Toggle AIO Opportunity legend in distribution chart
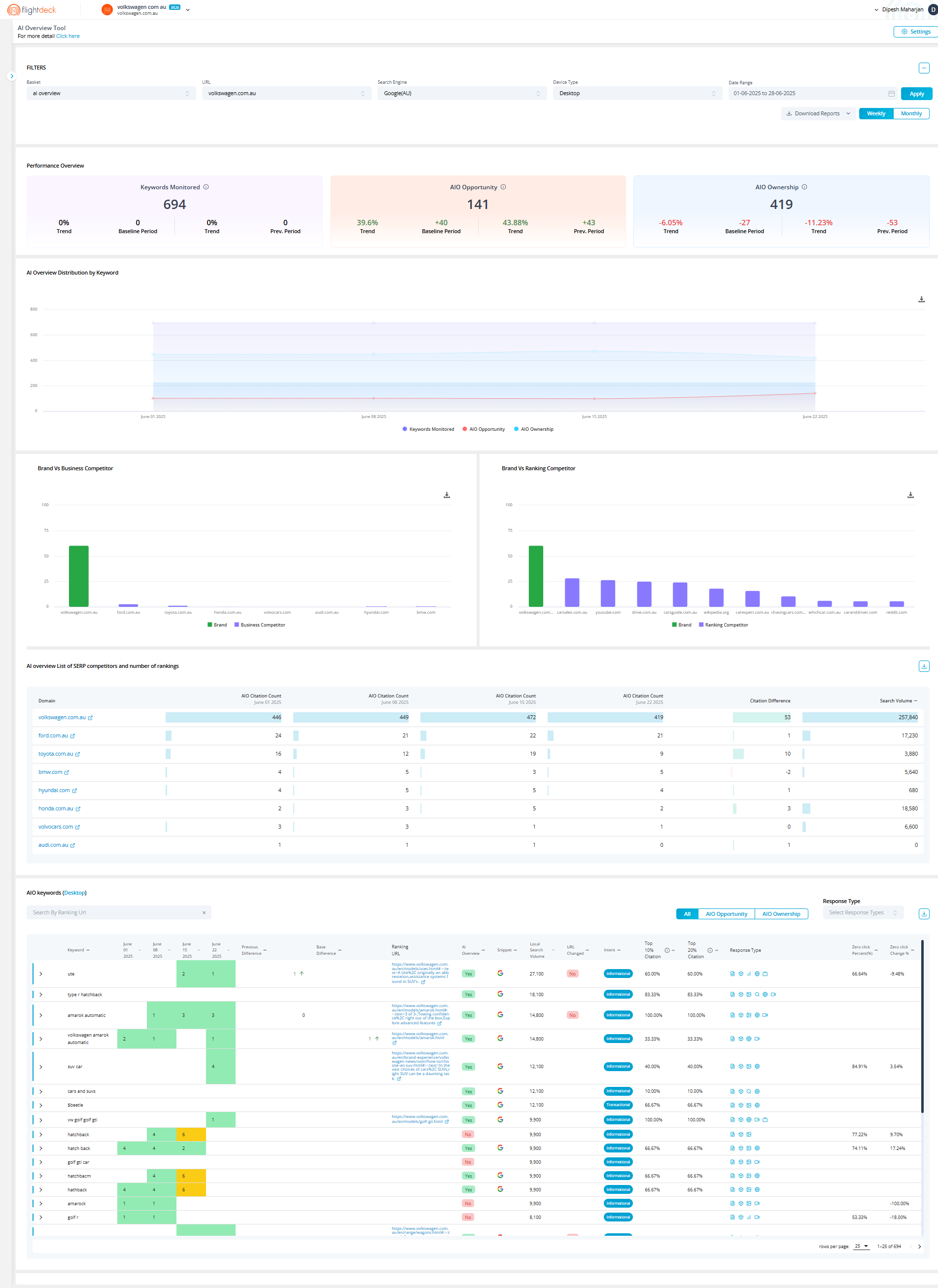 pyautogui.click(x=484, y=429)
